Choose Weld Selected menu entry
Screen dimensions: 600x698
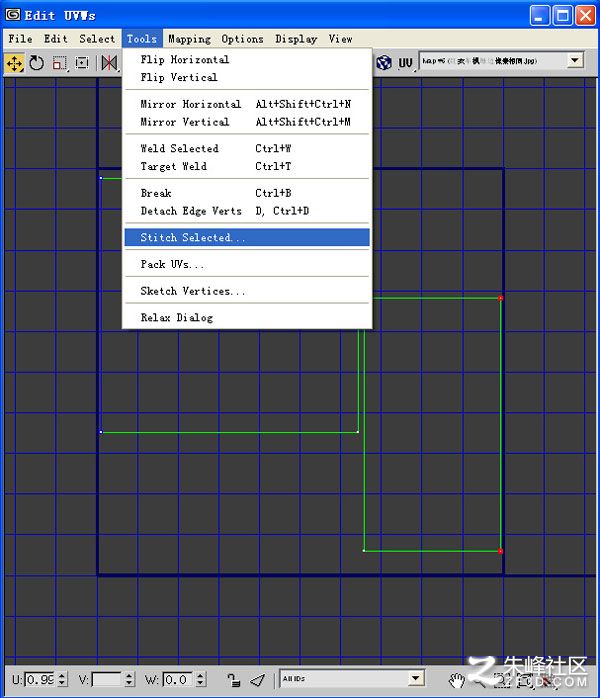(247, 148)
